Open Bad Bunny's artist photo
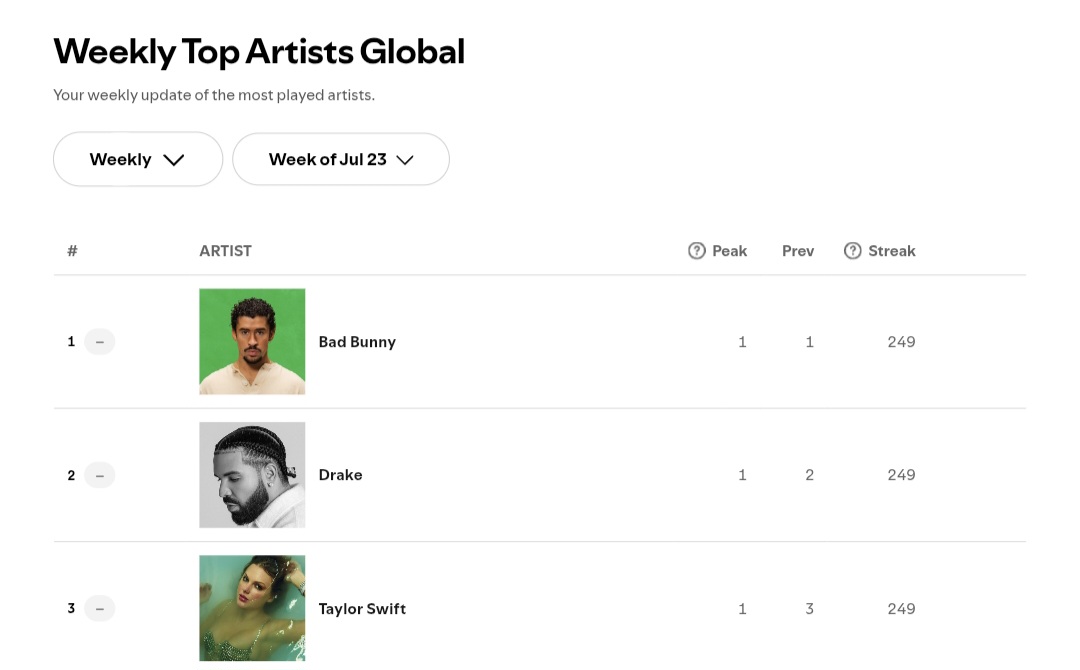Screen dimensions: 1080x670 point(252,342)
